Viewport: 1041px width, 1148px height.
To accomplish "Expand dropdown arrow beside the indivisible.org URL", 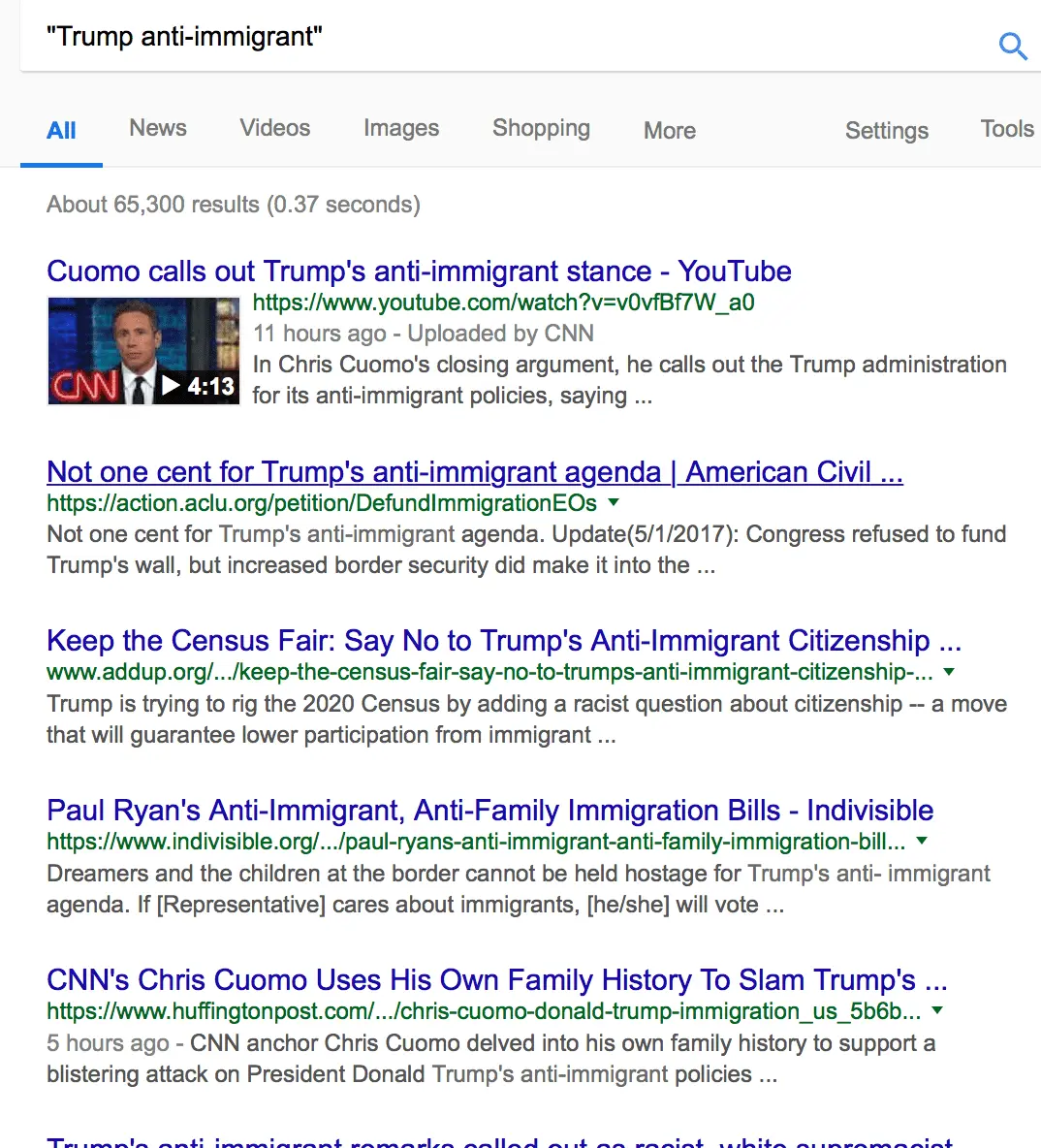I will (x=922, y=841).
